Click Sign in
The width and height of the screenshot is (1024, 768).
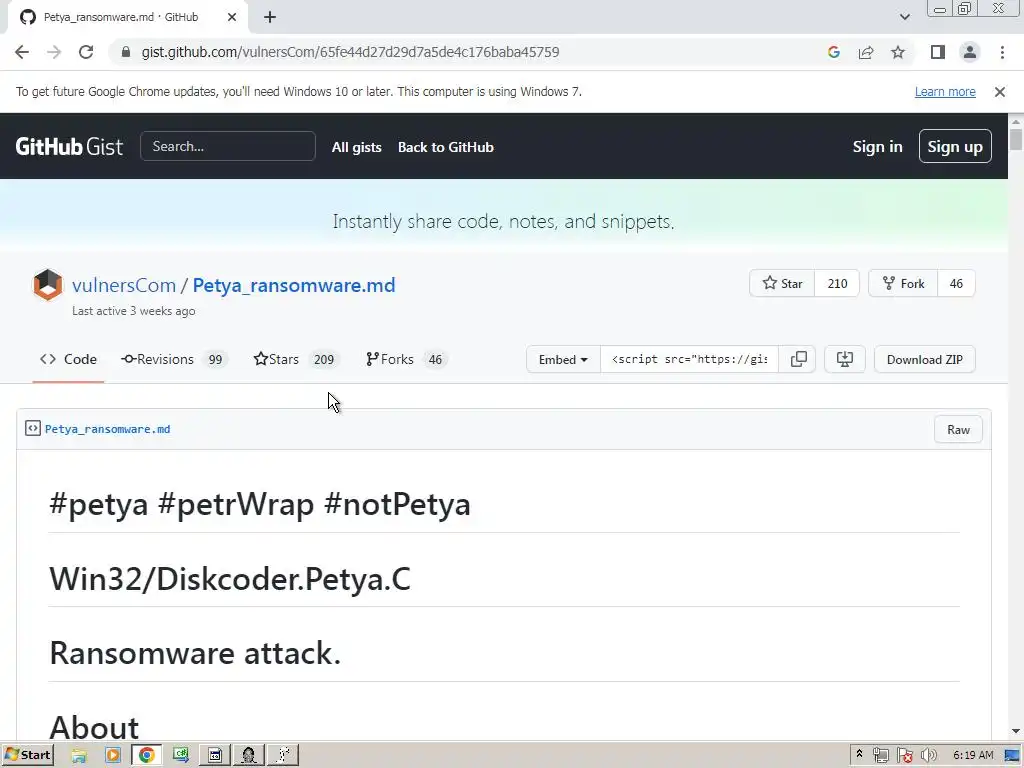(x=877, y=147)
